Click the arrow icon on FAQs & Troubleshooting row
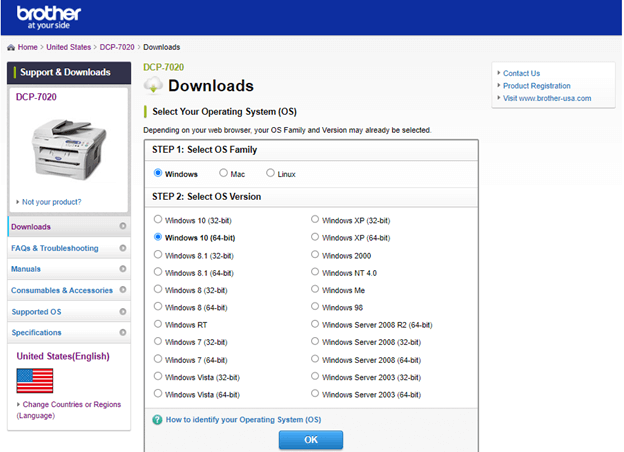This screenshot has width=624, height=452. [123, 248]
